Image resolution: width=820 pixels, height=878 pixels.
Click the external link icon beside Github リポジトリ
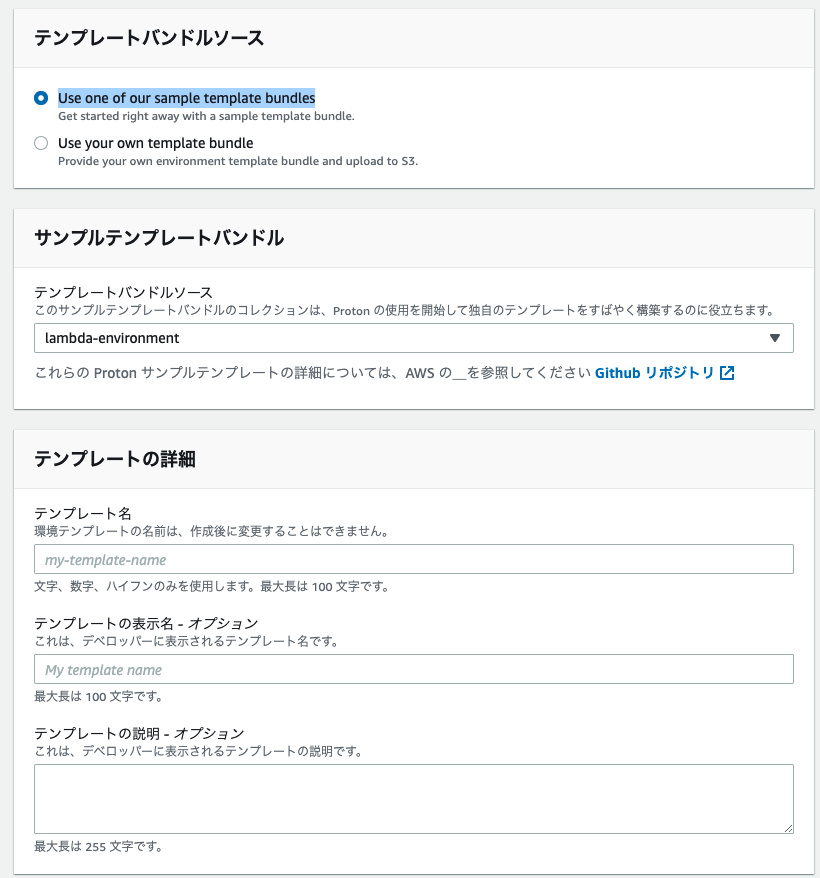[x=725, y=372]
